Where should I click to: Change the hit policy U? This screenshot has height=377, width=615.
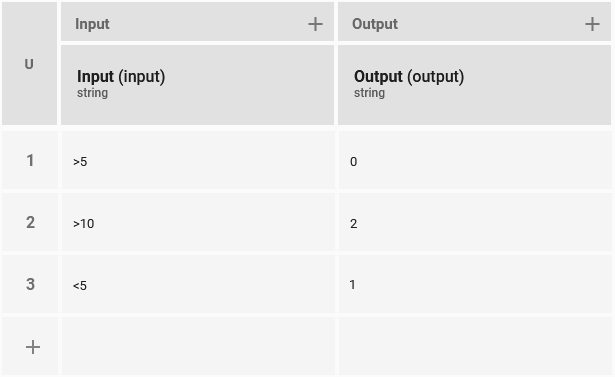click(29, 64)
